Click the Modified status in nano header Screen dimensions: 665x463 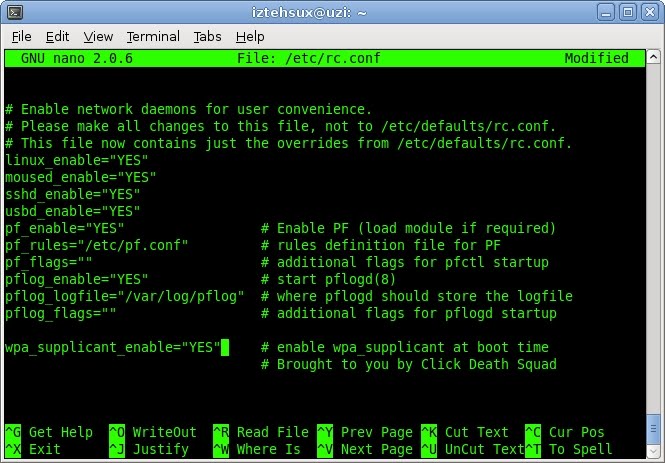click(x=596, y=58)
